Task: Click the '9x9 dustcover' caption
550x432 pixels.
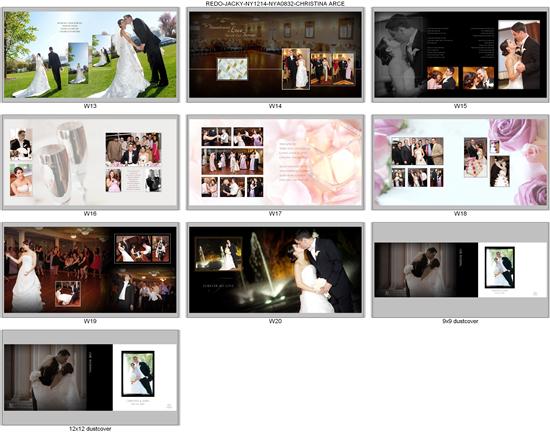Action: pyautogui.click(x=460, y=321)
